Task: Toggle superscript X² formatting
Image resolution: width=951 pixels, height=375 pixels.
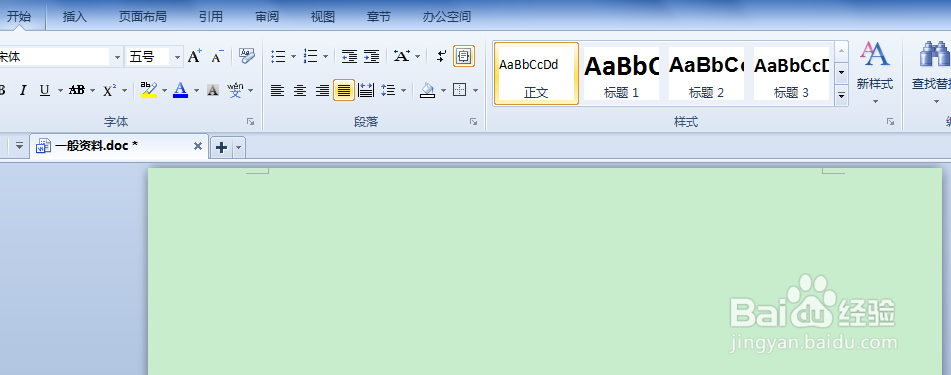Action: [109, 90]
